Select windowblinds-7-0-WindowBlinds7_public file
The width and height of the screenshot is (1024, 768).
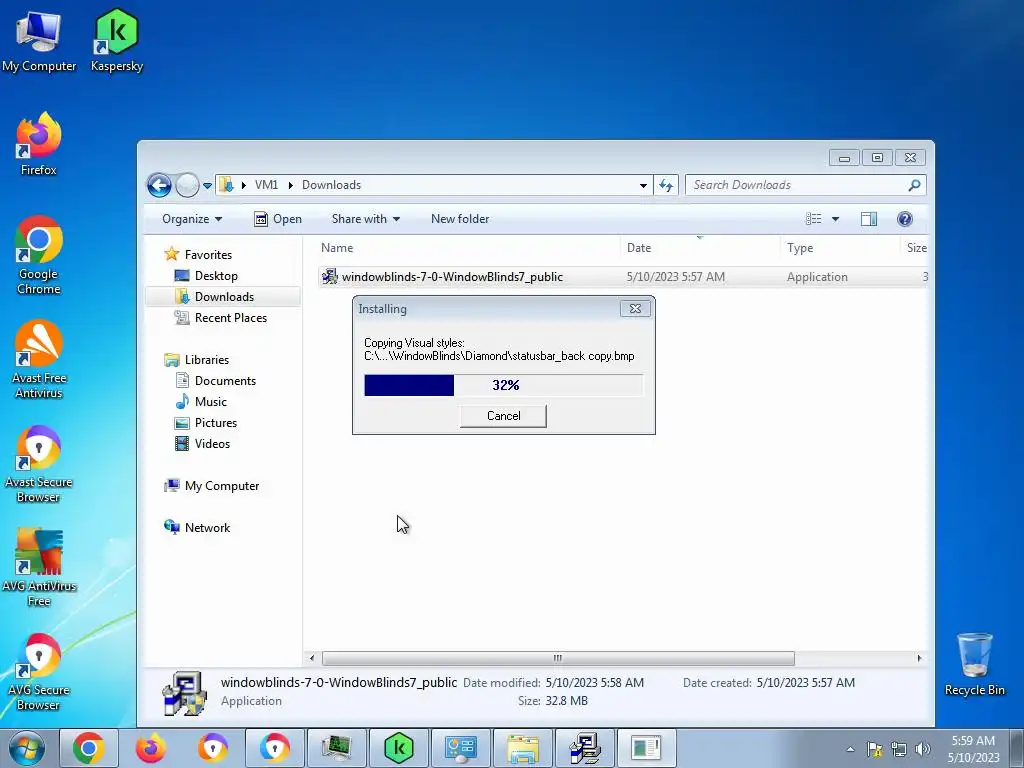click(x=623, y=277)
